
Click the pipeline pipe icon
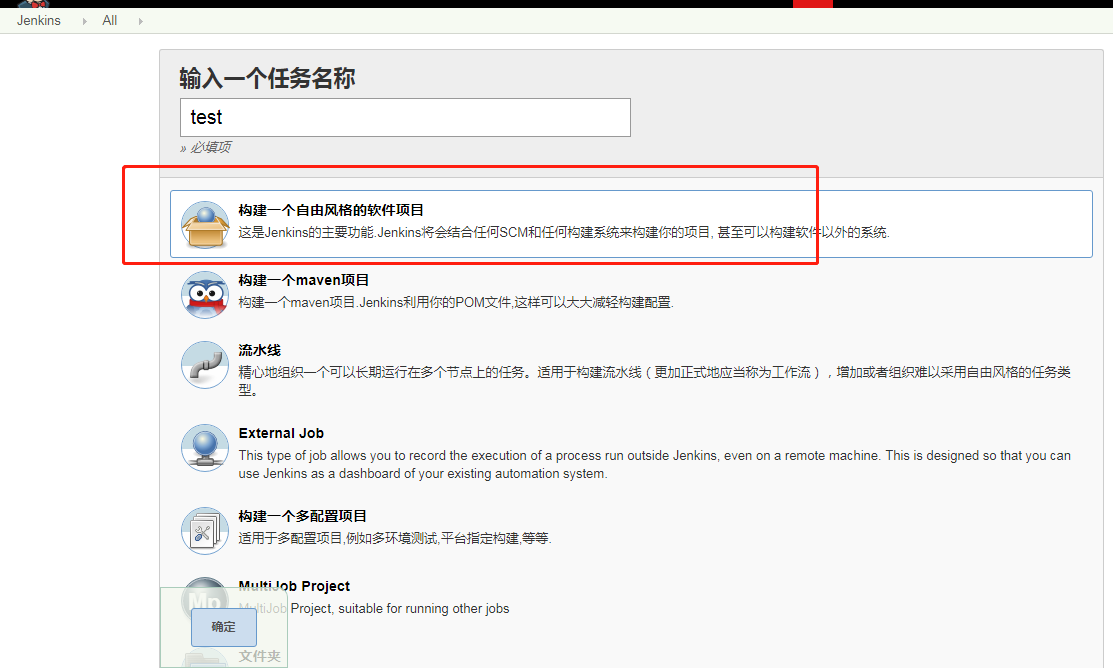click(205, 365)
